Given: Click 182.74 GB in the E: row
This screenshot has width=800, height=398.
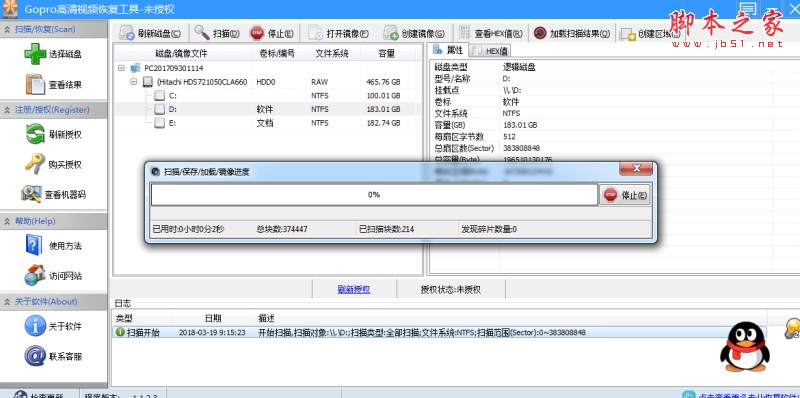Looking at the screenshot, I should [383, 123].
